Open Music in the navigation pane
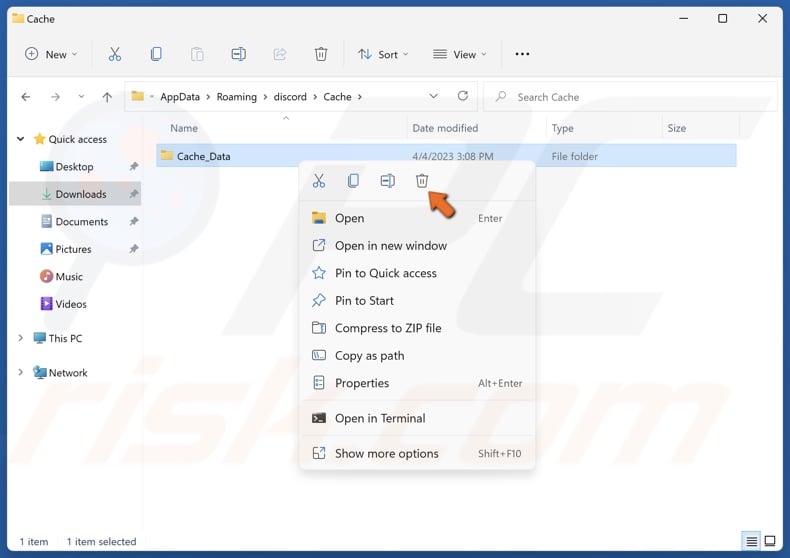Image resolution: width=790 pixels, height=558 pixels. click(x=61, y=276)
